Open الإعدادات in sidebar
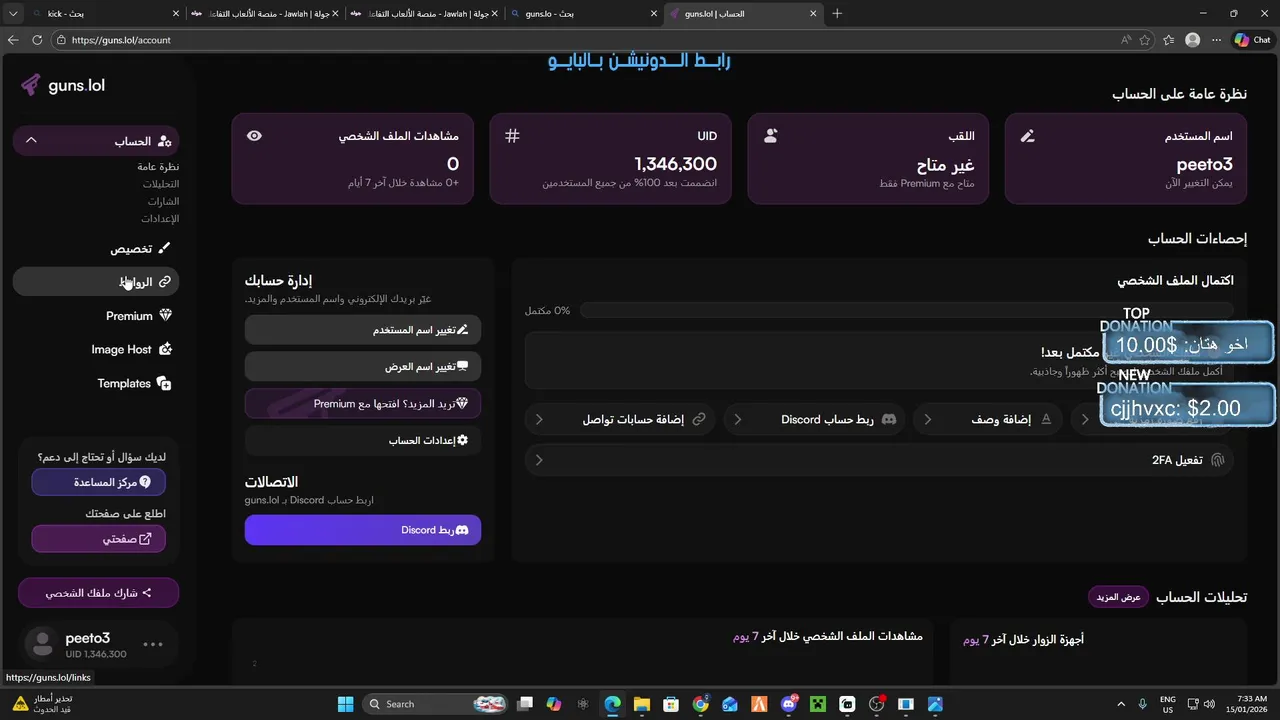 click(x=160, y=218)
